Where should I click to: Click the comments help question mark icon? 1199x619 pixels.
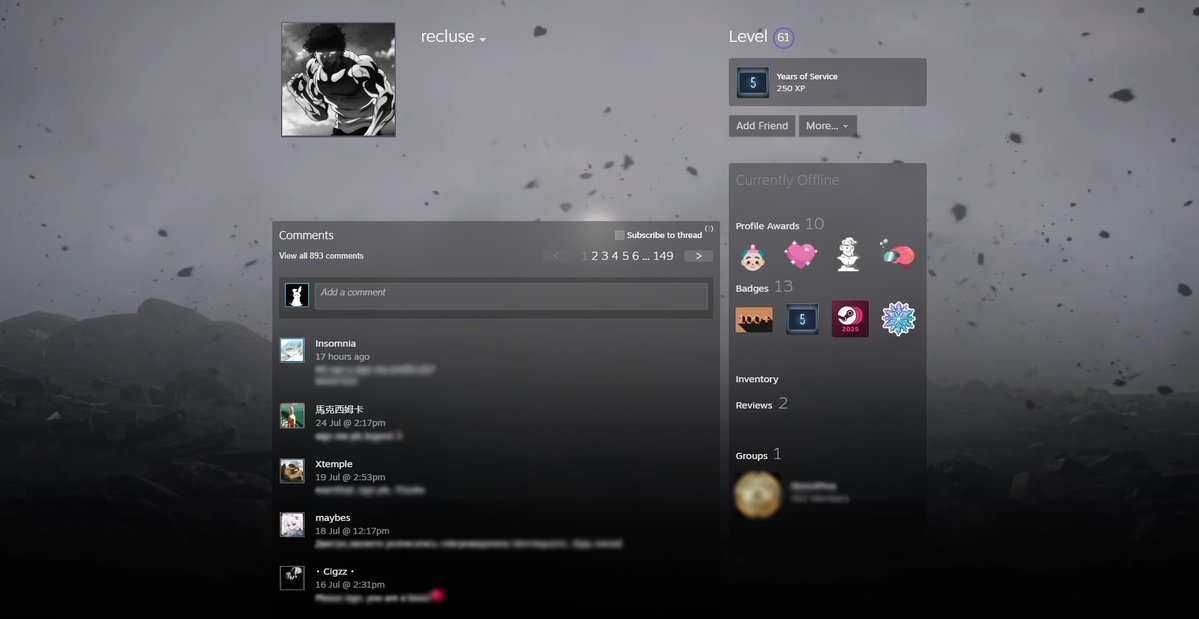coord(709,228)
